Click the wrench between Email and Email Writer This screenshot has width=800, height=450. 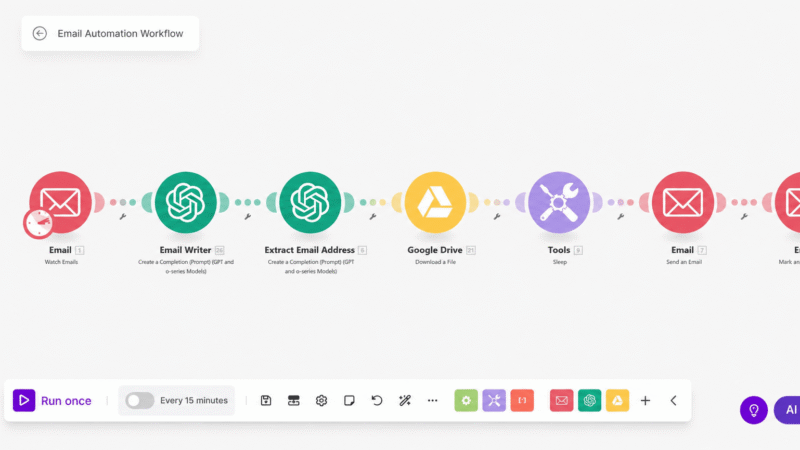[x=123, y=217]
